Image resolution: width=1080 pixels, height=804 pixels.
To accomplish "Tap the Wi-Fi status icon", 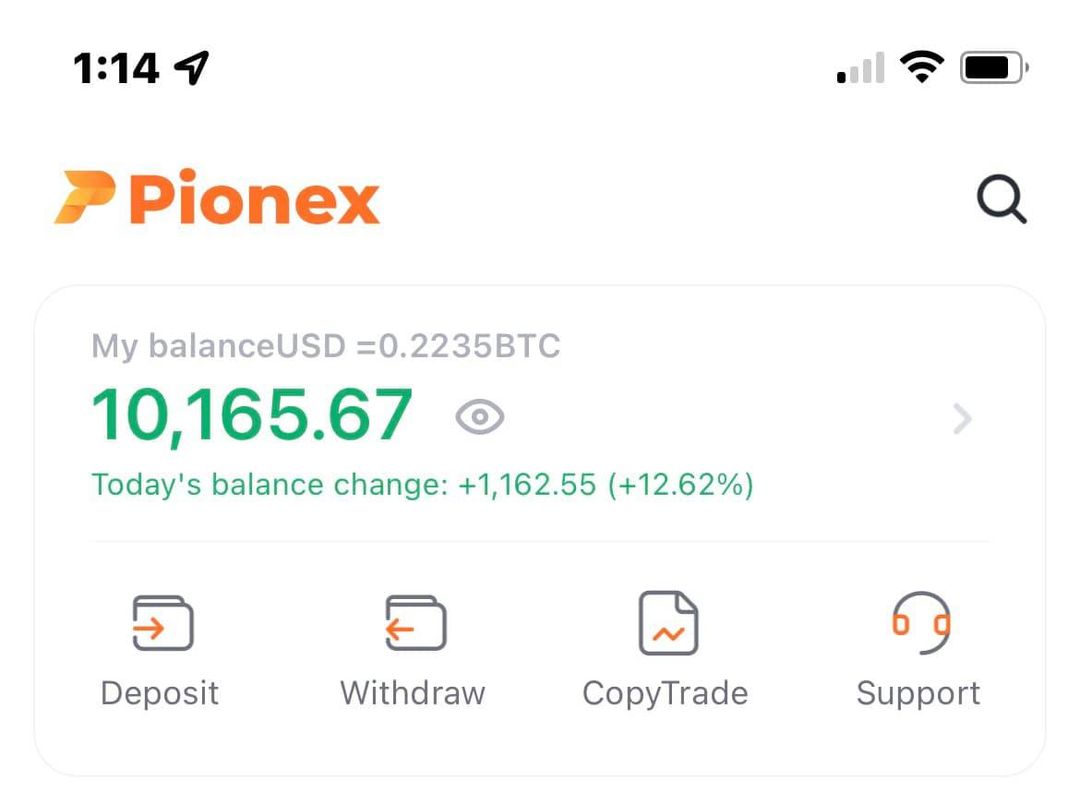I will pyautogui.click(x=921, y=68).
